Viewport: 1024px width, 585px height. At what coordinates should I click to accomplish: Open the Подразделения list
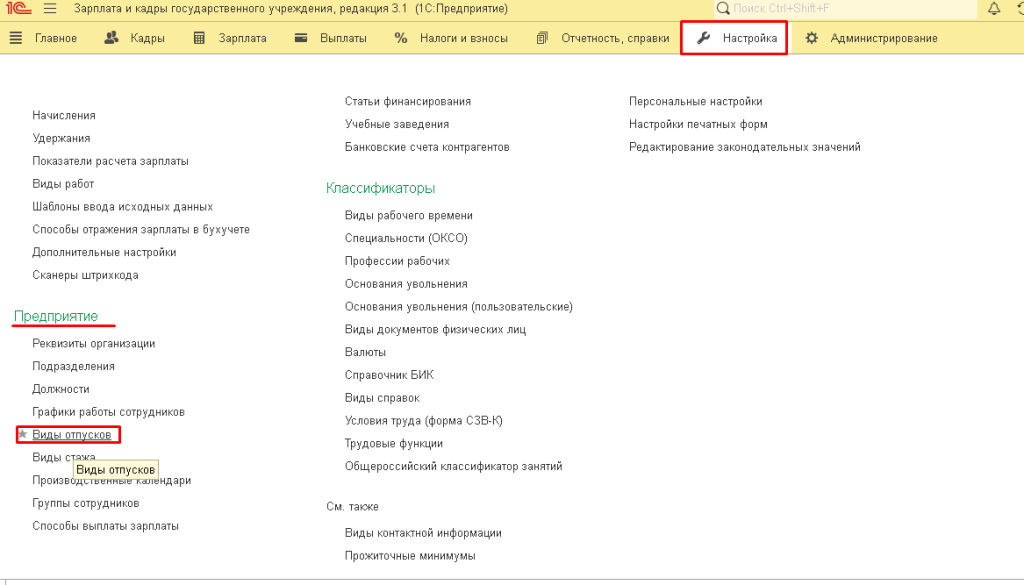click(x=73, y=366)
